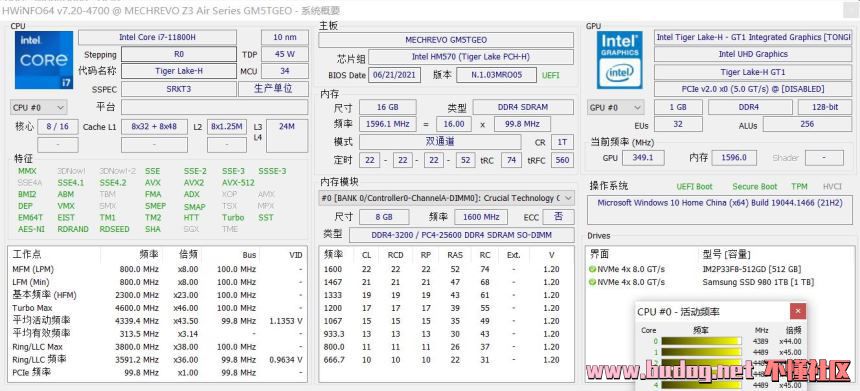Click the Turbo Max row in operating points
Screen dimensions: 860x391
point(157,308)
